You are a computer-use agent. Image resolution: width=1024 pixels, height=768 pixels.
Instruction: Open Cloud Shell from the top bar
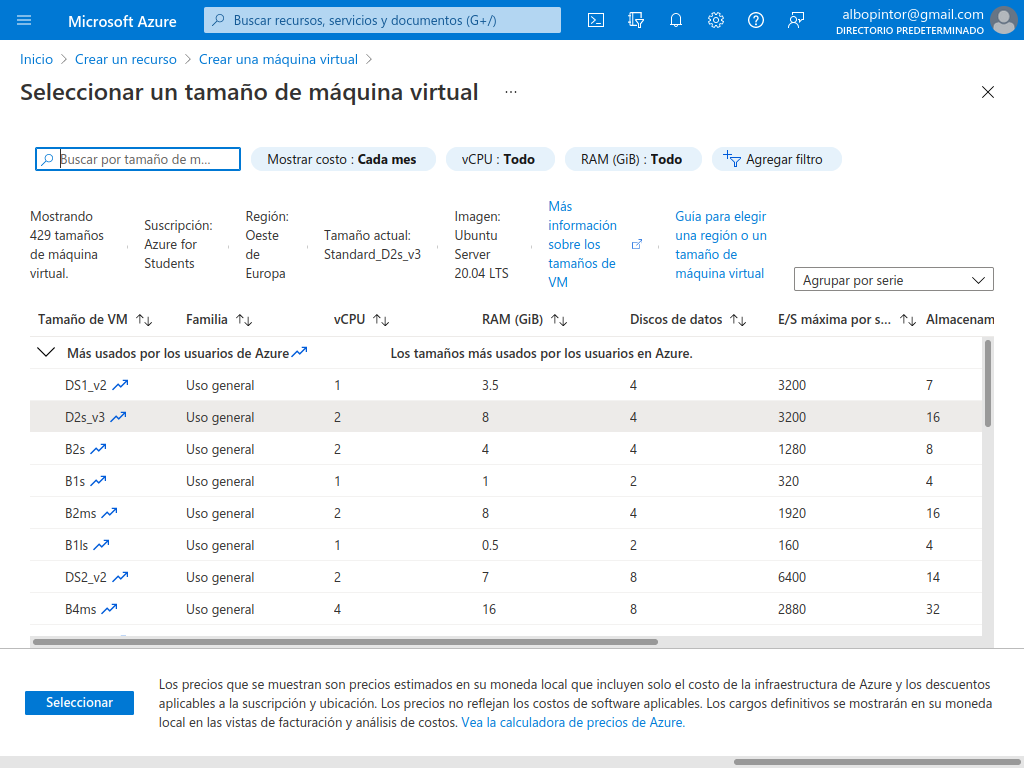coord(596,20)
